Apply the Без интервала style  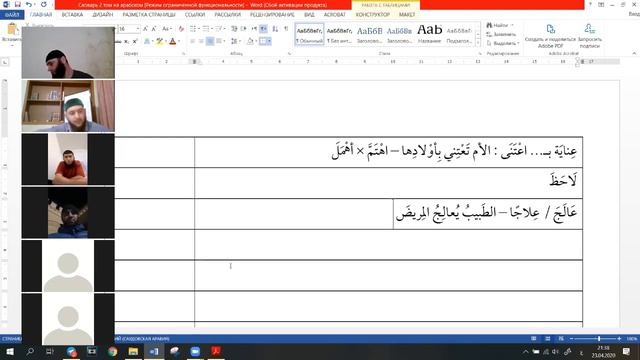point(339,34)
